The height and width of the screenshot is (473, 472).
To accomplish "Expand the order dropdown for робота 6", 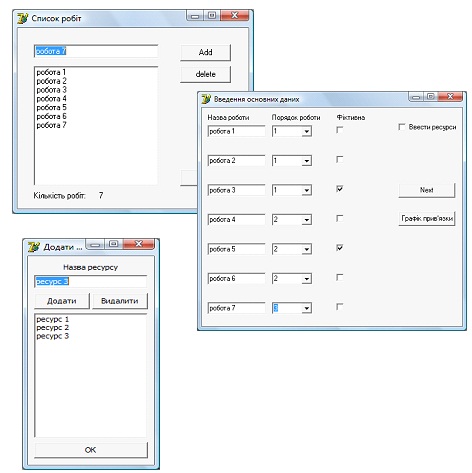I will point(306,279).
